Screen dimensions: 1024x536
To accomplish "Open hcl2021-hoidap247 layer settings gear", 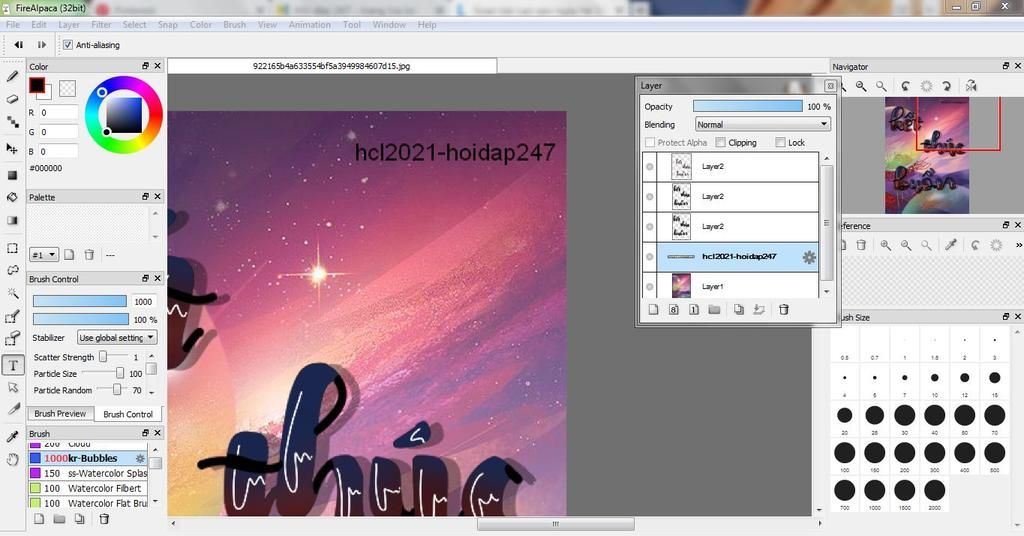I will [809, 257].
